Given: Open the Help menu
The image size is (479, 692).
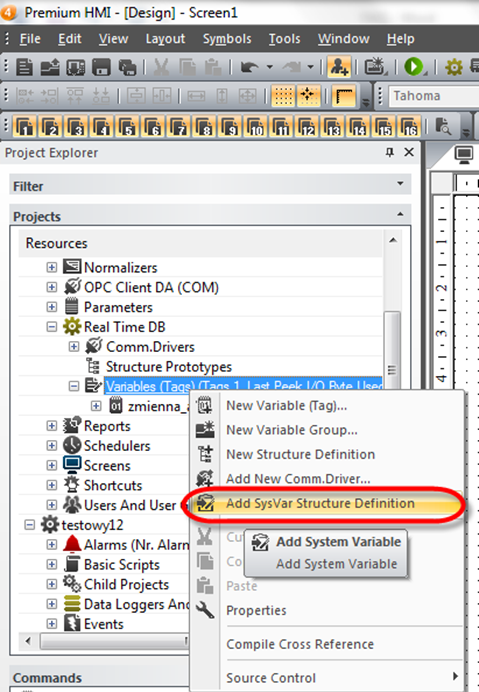Looking at the screenshot, I should coord(400,39).
